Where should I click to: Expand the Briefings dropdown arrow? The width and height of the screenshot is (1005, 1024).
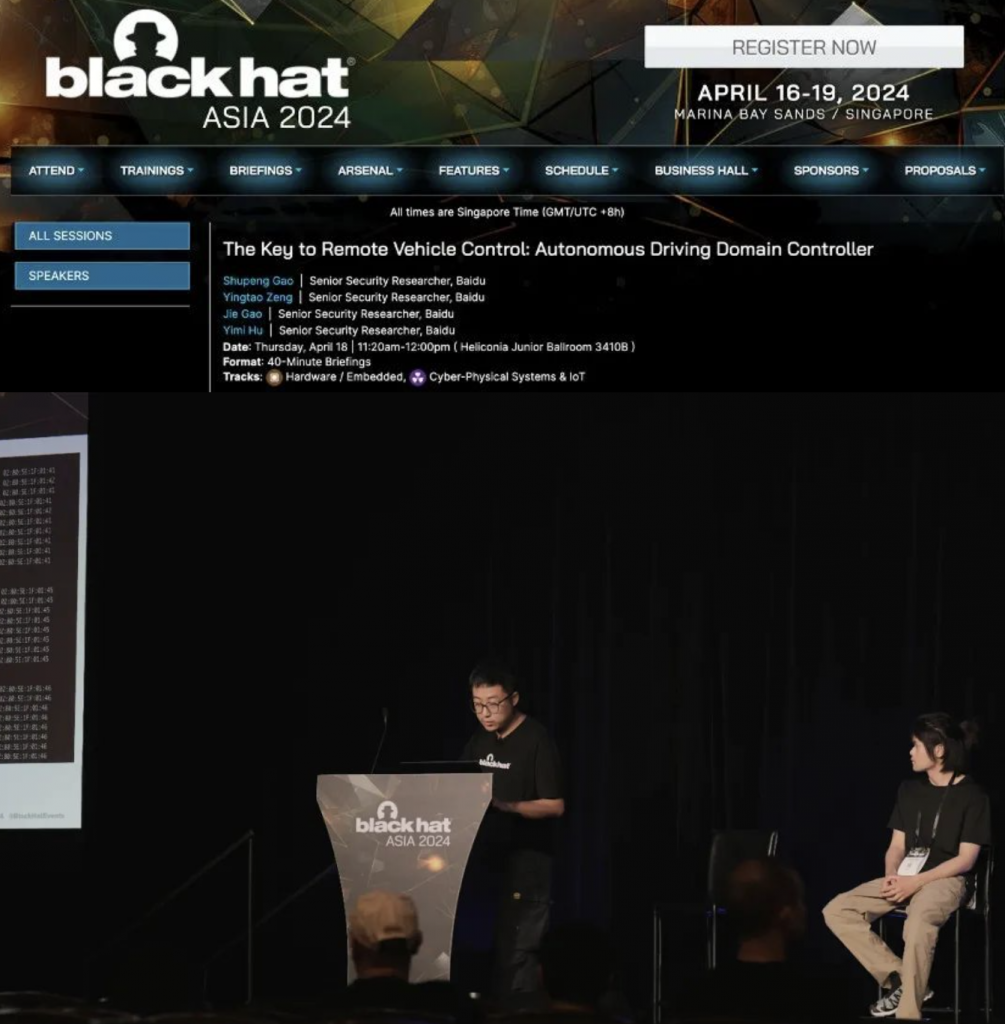[x=298, y=170]
